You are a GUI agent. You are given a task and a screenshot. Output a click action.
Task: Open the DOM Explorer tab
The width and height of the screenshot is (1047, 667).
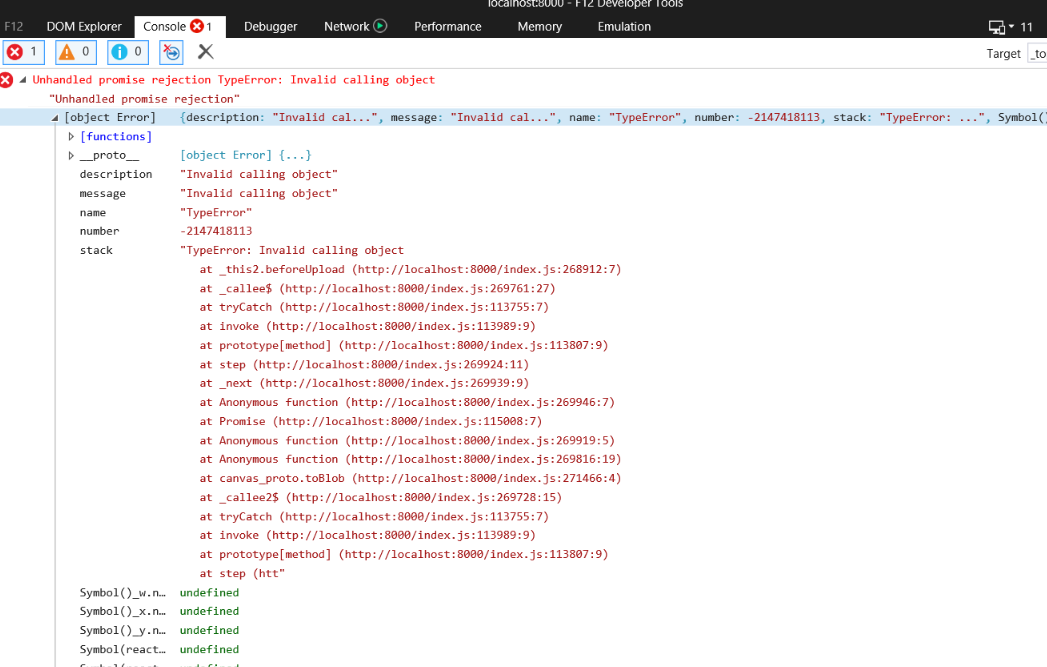tap(84, 26)
